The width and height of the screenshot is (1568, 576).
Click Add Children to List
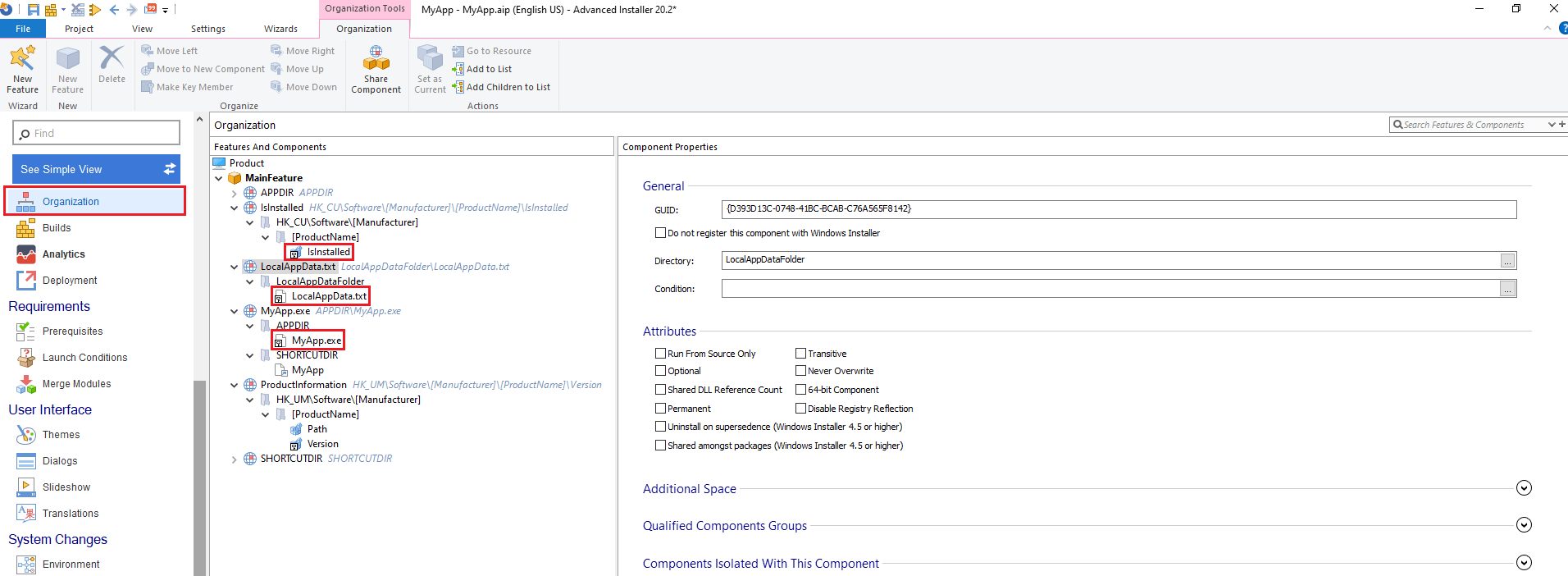click(x=500, y=87)
